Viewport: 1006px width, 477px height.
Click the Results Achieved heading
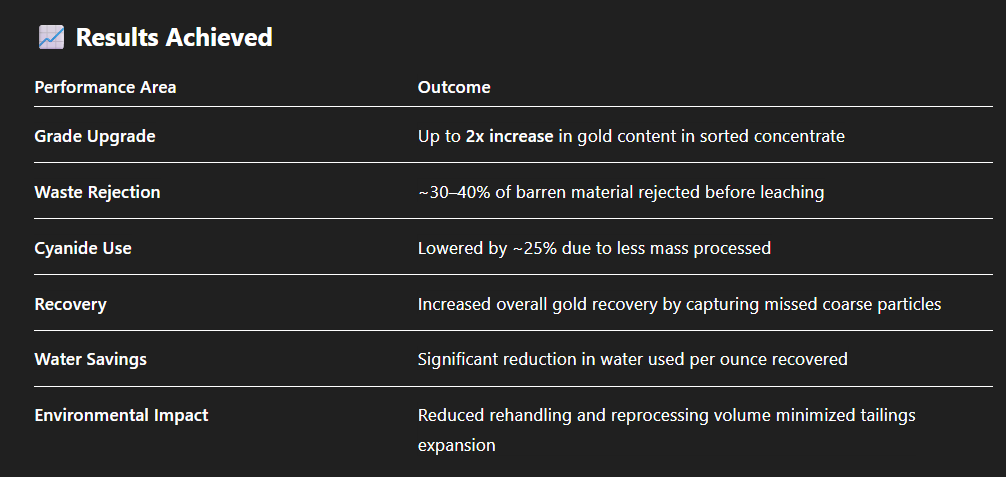coord(174,38)
